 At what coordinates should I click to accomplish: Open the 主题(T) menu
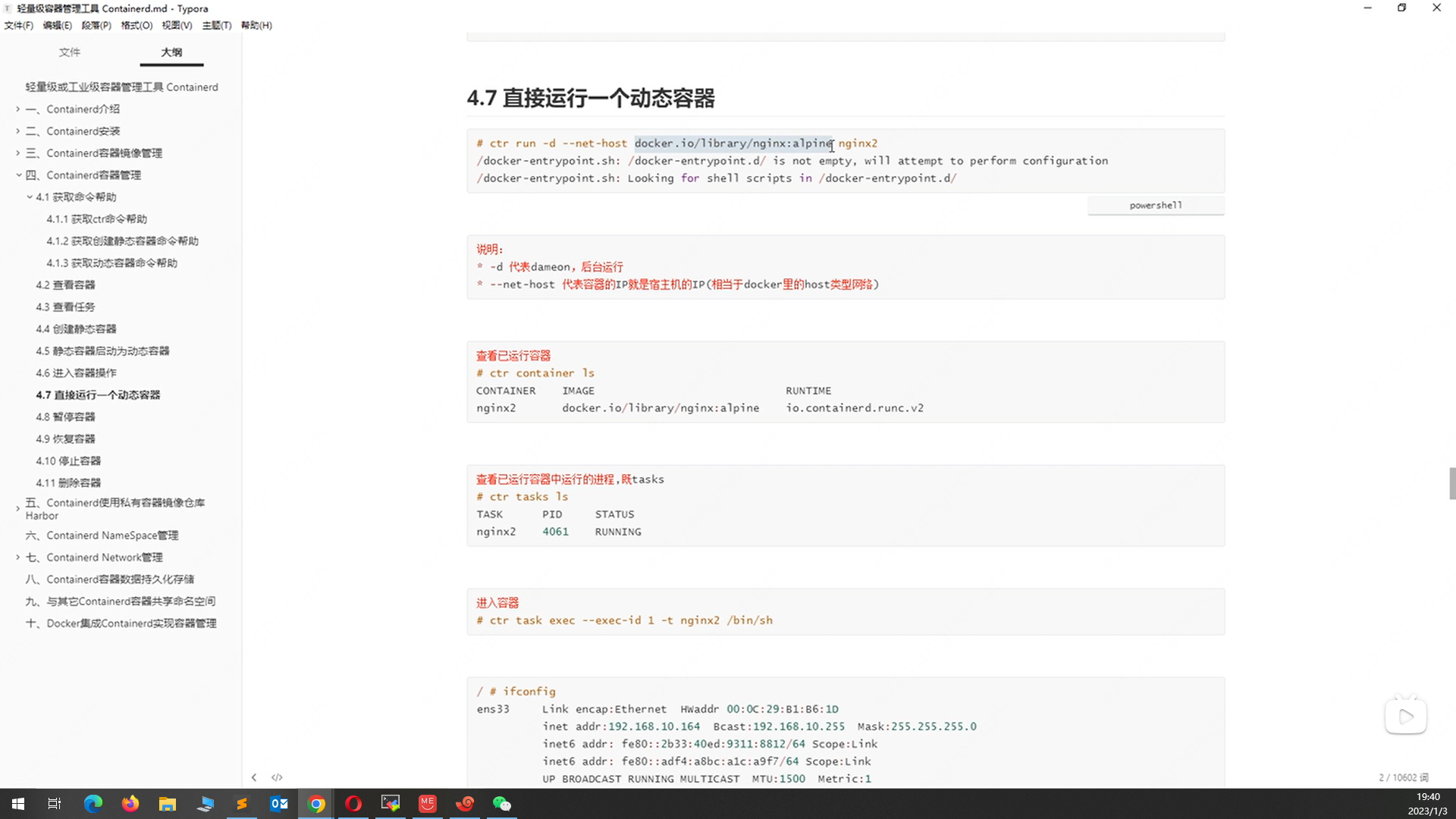[216, 25]
